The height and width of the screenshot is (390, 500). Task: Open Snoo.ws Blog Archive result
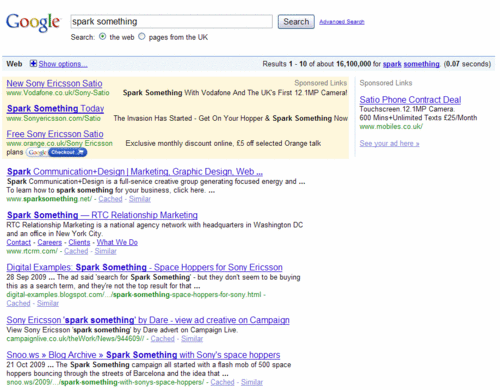click(x=143, y=355)
